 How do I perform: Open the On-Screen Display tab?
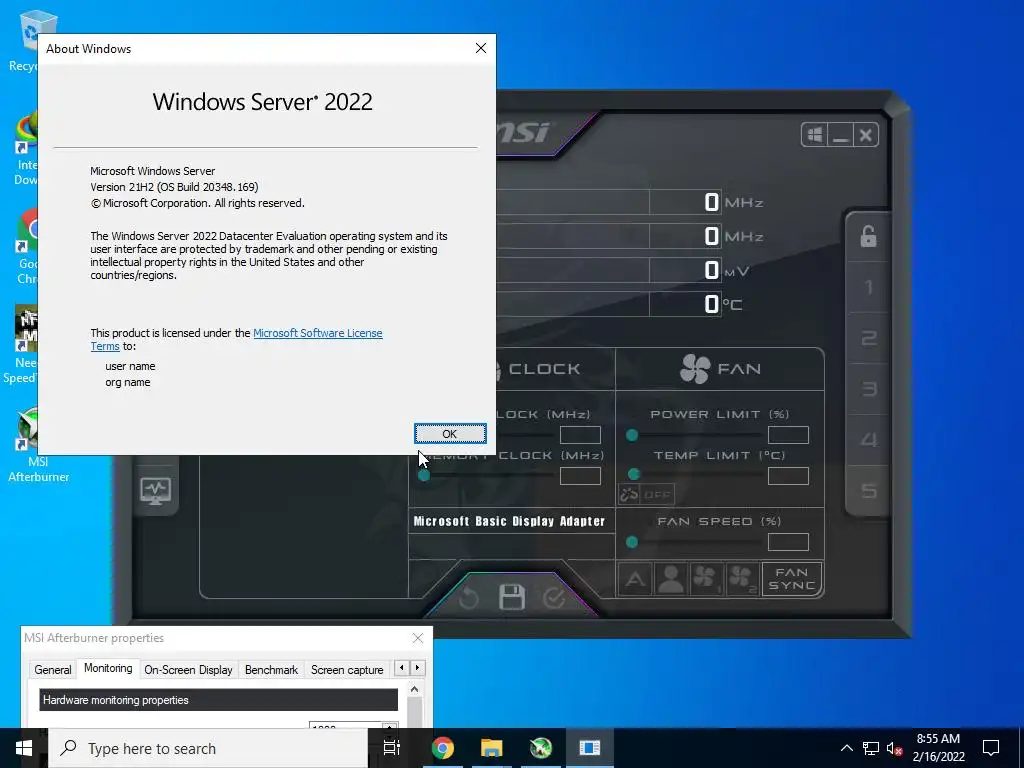[188, 670]
